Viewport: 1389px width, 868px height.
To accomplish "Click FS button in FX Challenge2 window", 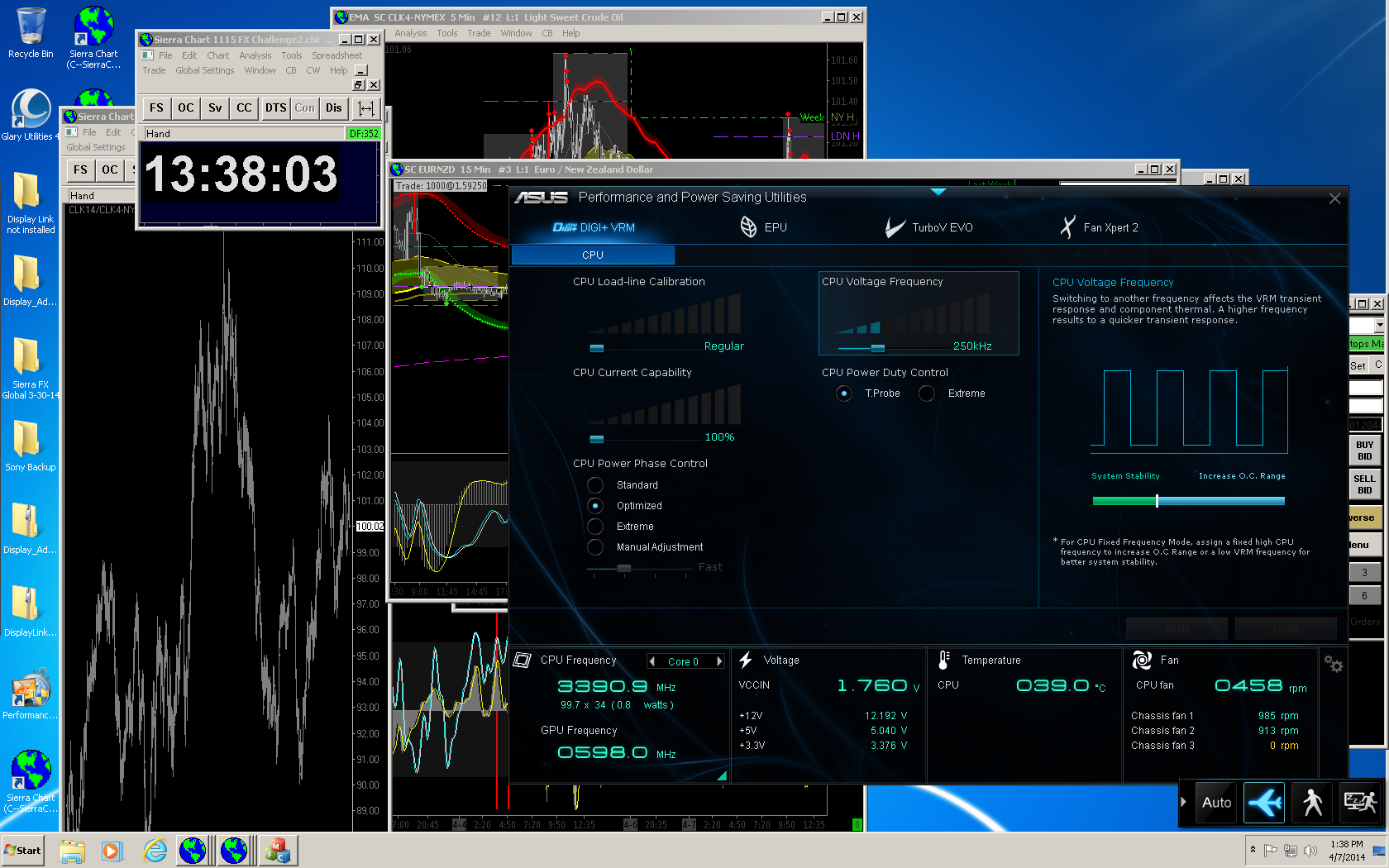I will [156, 107].
